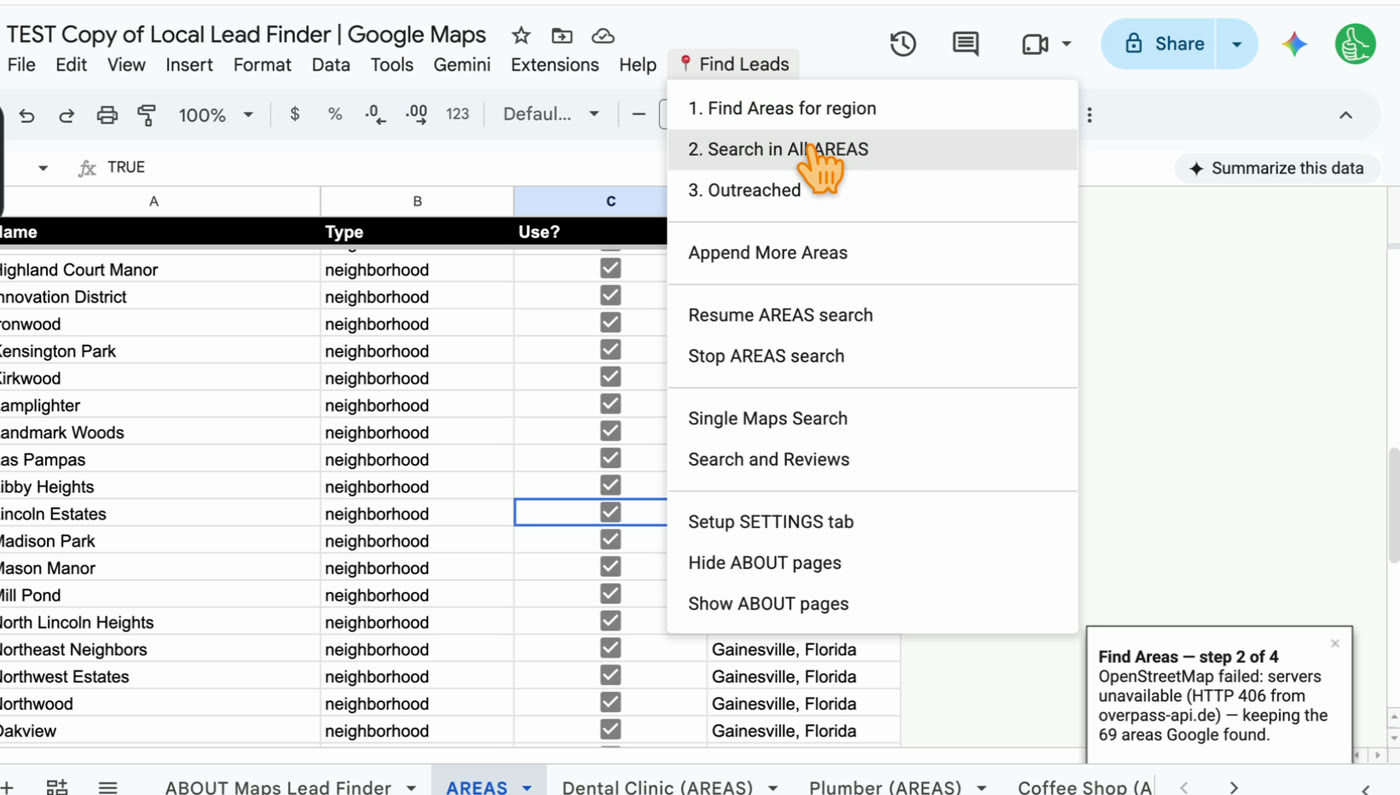
Task: Start a Meet video call
Action: [1035, 44]
